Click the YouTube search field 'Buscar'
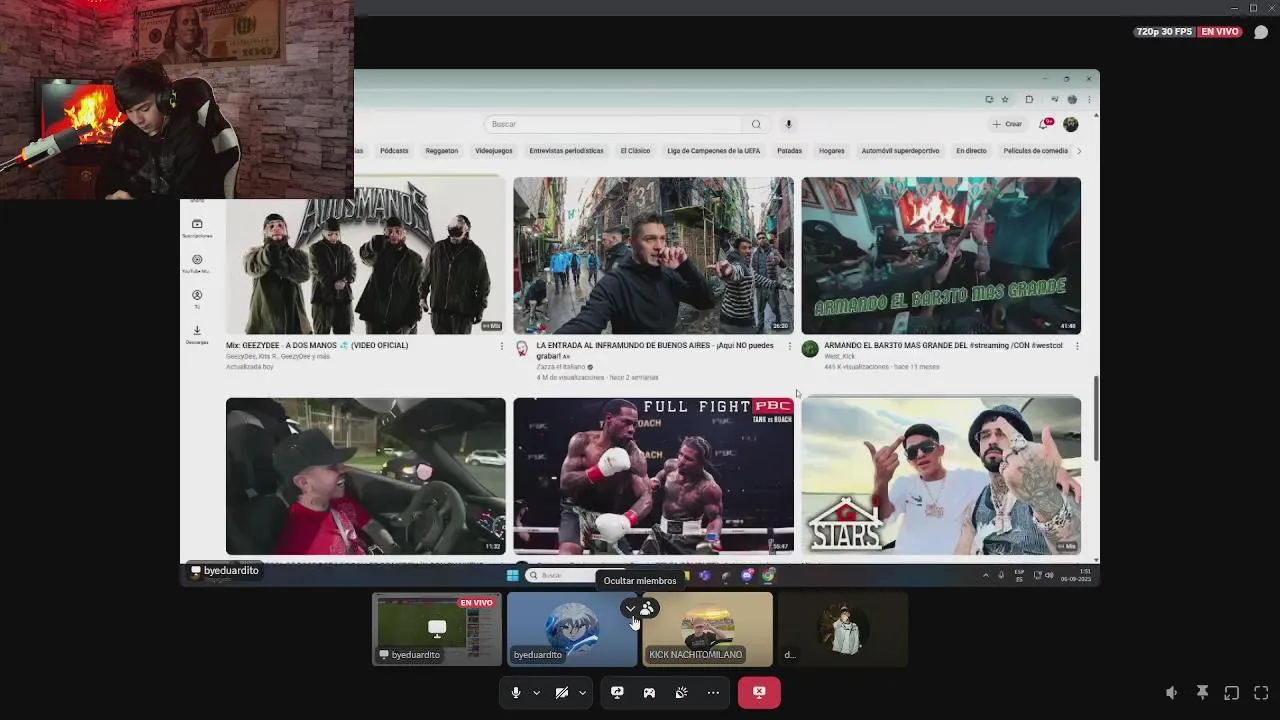The image size is (1280, 720). 613,124
